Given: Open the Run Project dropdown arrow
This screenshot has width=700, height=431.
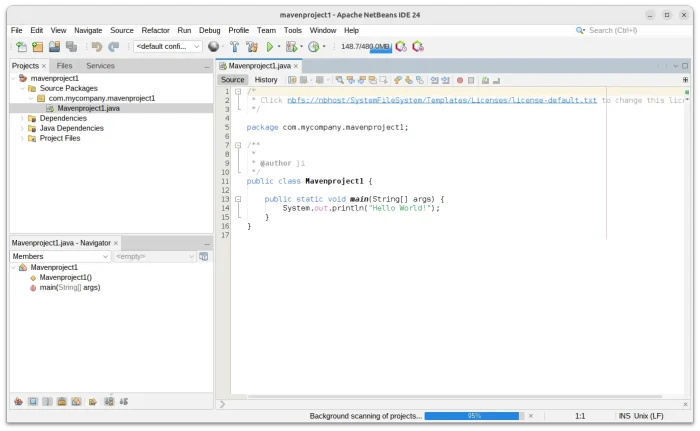Looking at the screenshot, I should click(x=279, y=46).
